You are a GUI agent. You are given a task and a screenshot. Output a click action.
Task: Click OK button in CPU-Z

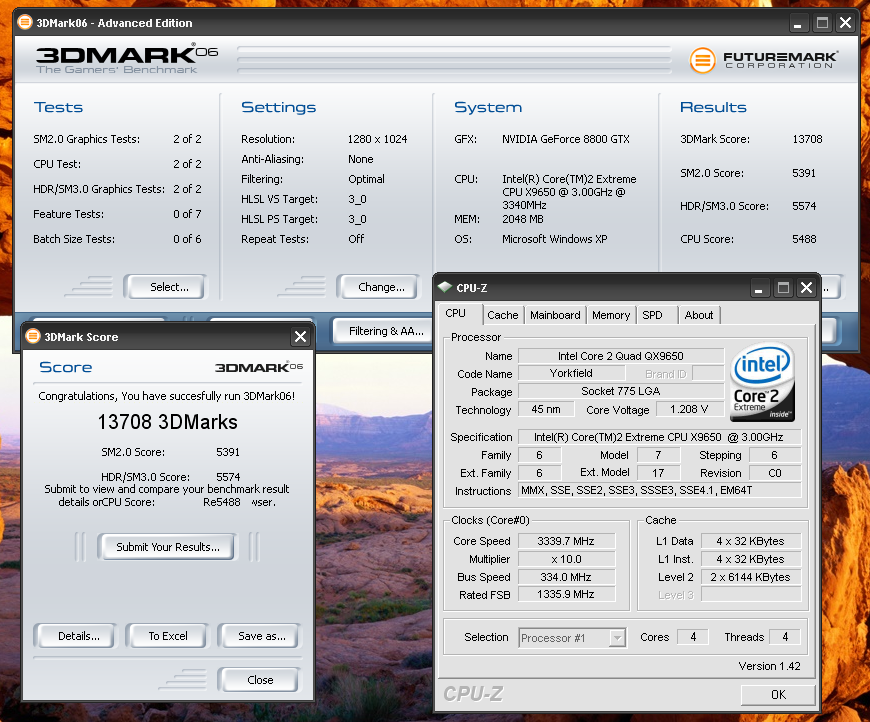coord(778,694)
